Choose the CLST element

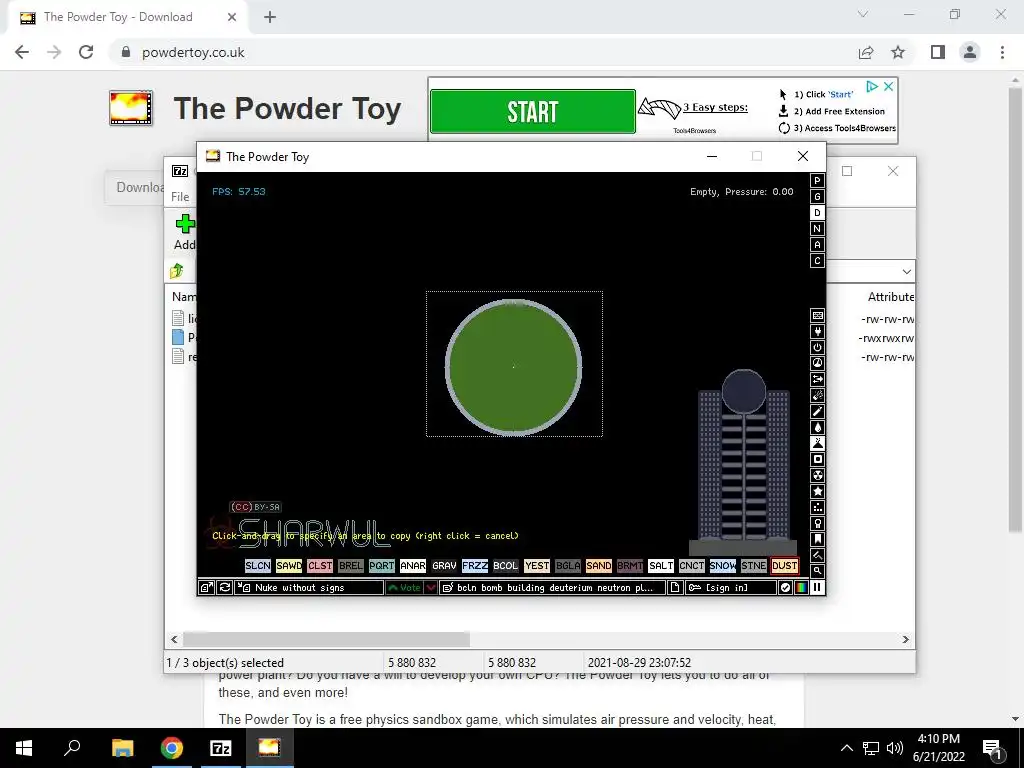click(320, 566)
